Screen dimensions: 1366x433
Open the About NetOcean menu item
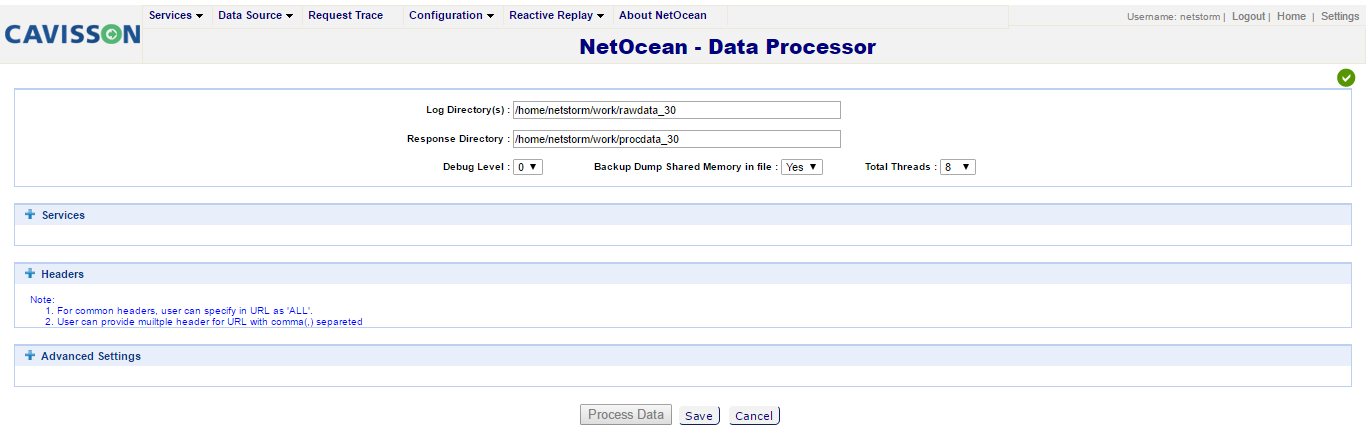663,16
